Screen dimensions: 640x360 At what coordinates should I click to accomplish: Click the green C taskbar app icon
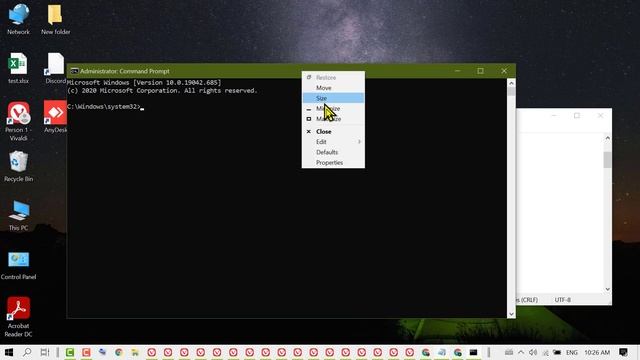click(x=70, y=352)
